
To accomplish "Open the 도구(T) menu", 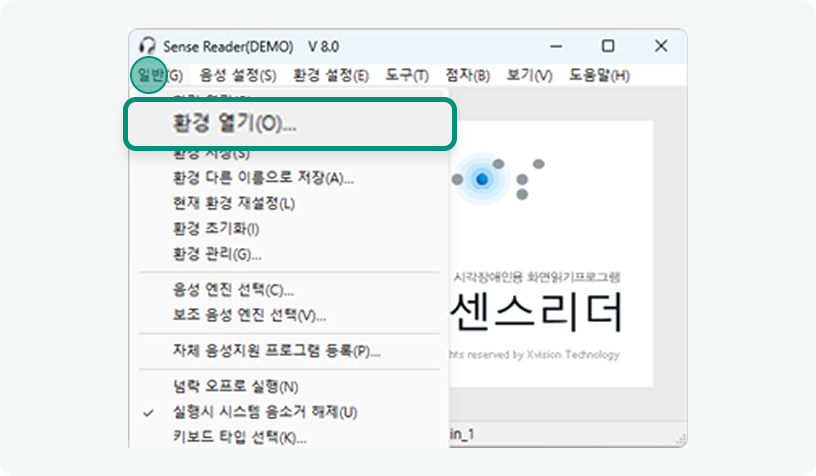I will click(x=407, y=75).
